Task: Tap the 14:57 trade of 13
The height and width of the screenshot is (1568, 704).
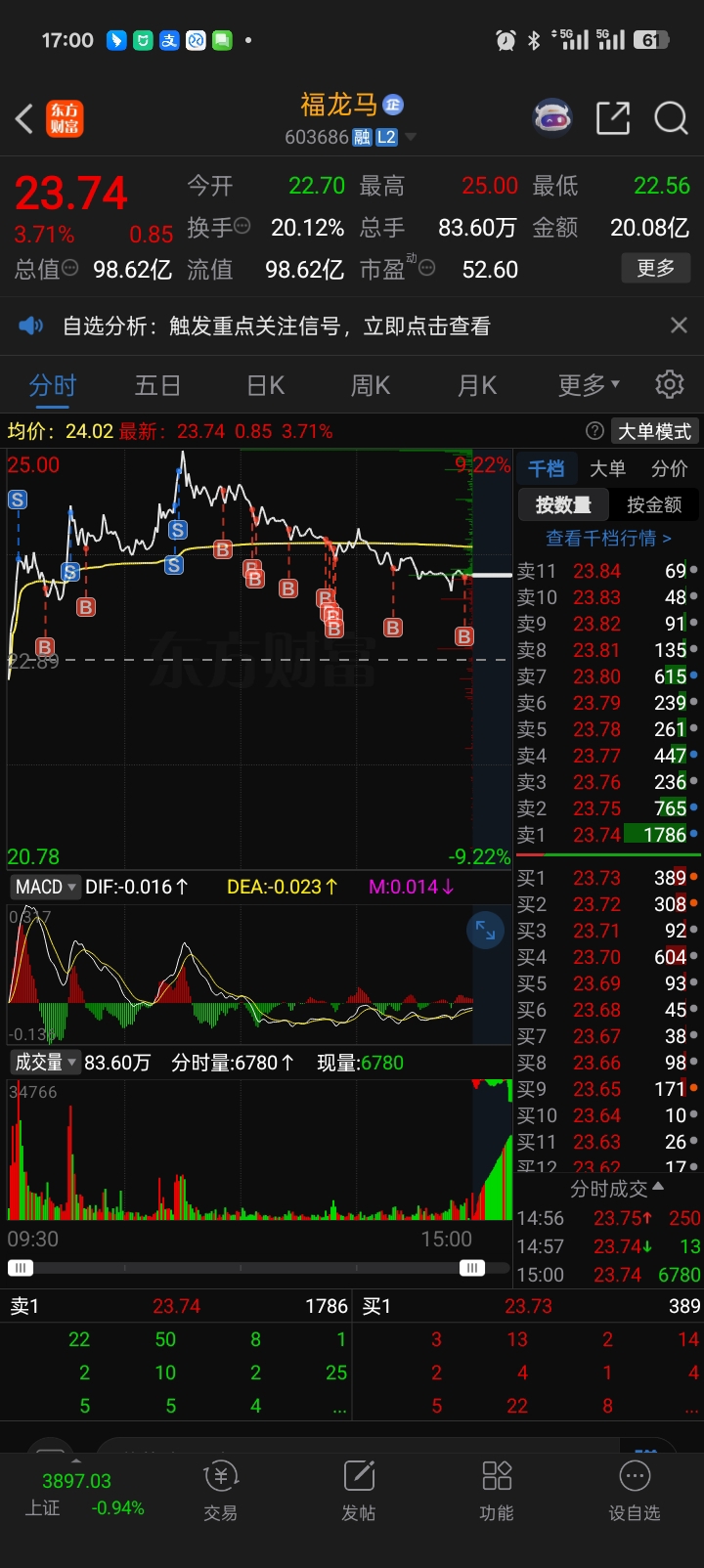Action: click(x=608, y=1246)
